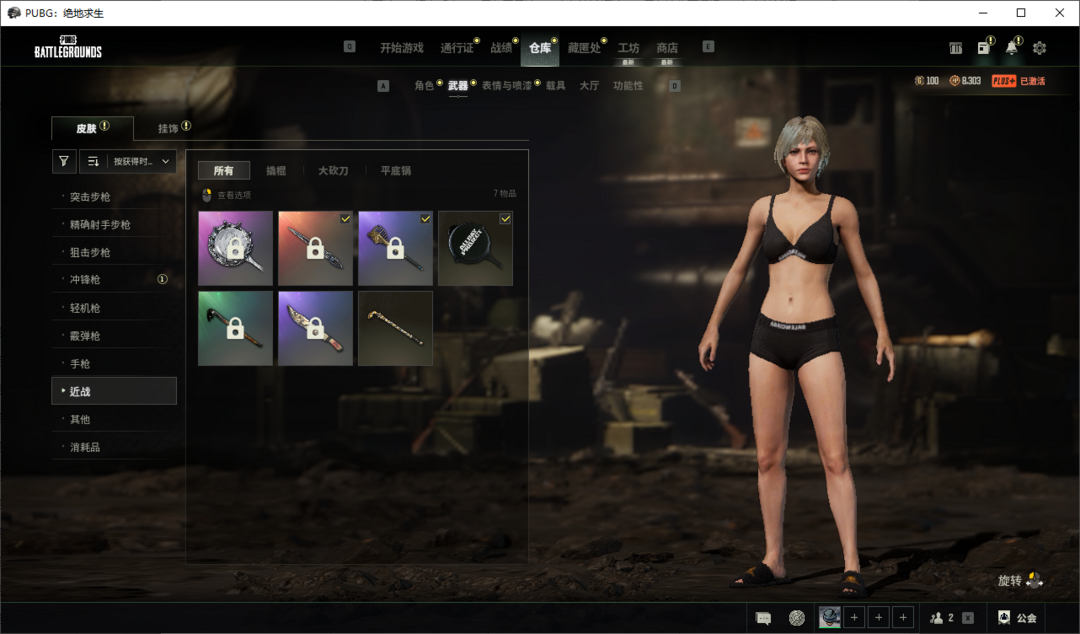Filter by 平底锅 frying pan
This screenshot has width=1080, height=634.
pyautogui.click(x=395, y=170)
